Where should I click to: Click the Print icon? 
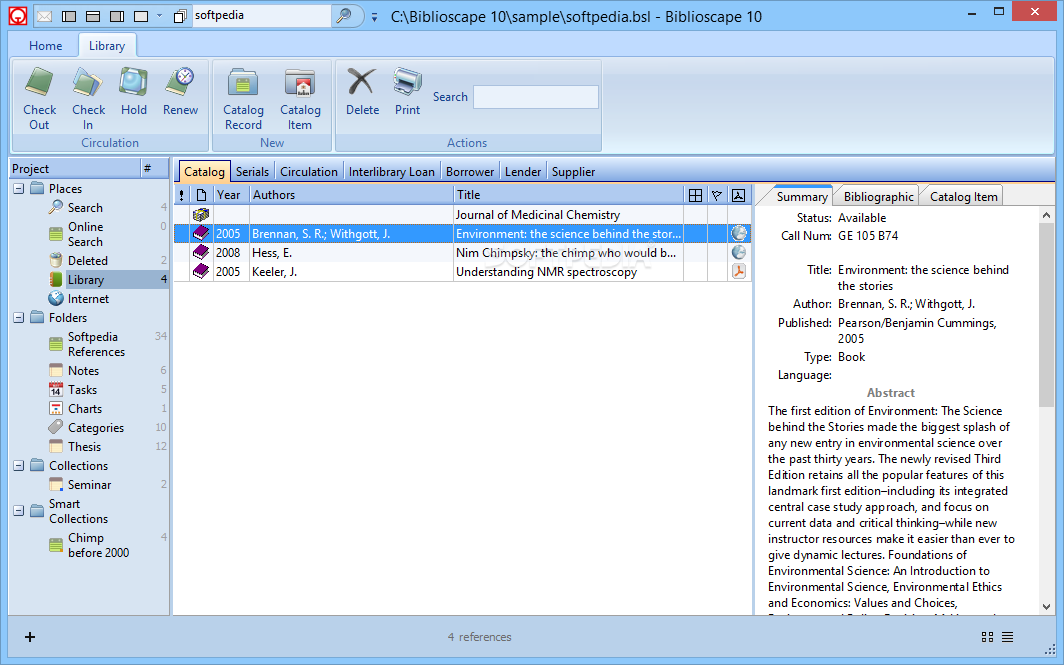[407, 83]
